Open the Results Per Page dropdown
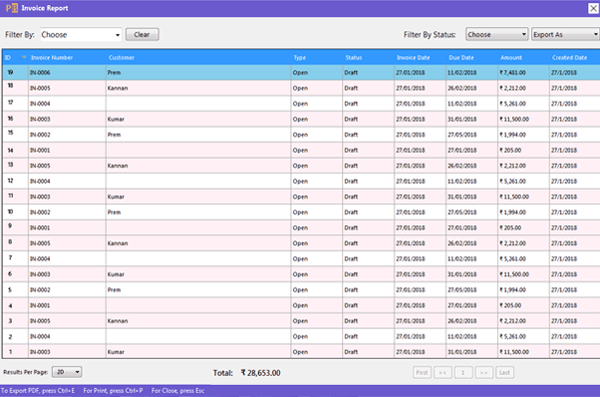The width and height of the screenshot is (600, 397). point(67,372)
